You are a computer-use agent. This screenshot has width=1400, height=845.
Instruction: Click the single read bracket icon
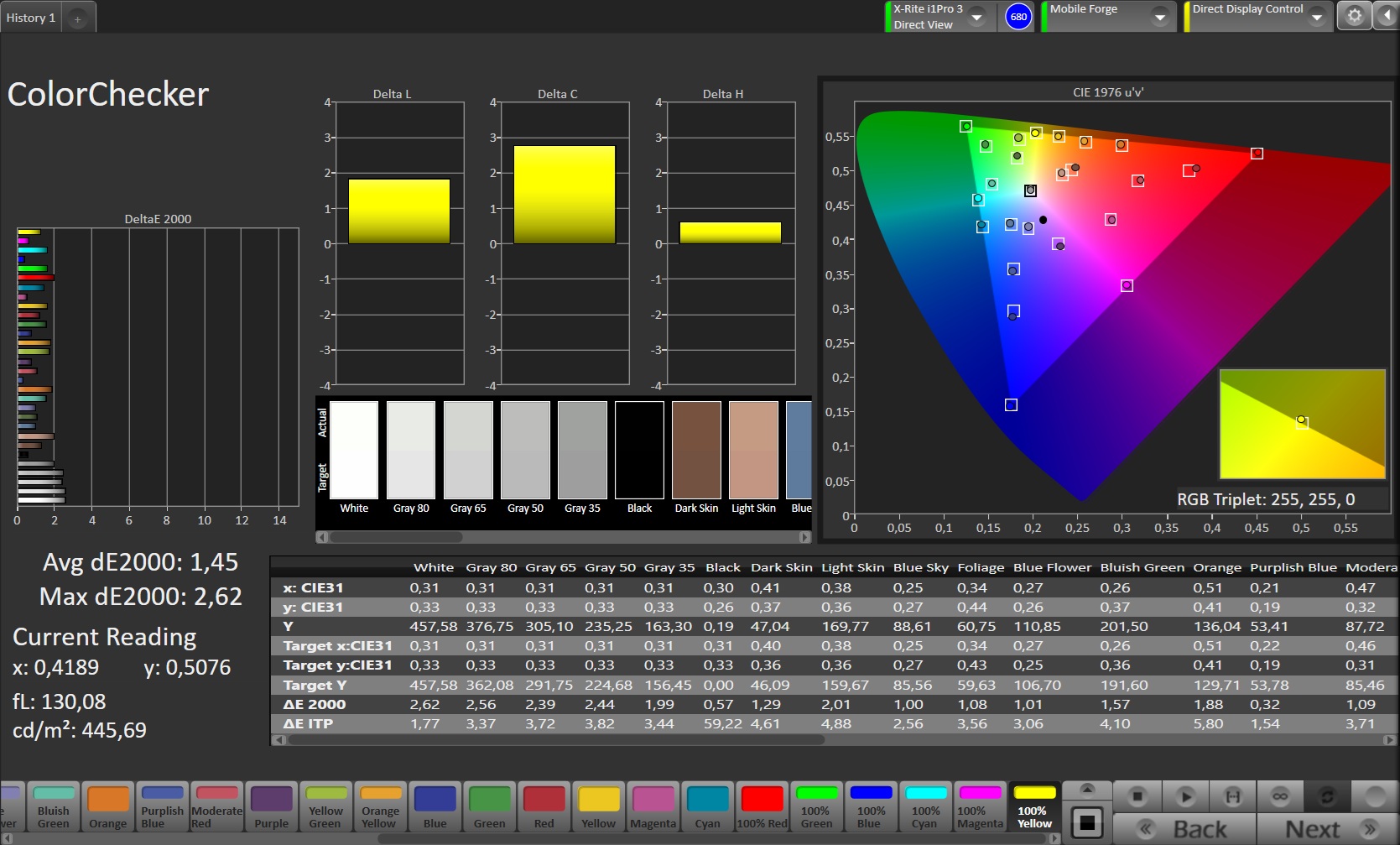pyautogui.click(x=1232, y=795)
